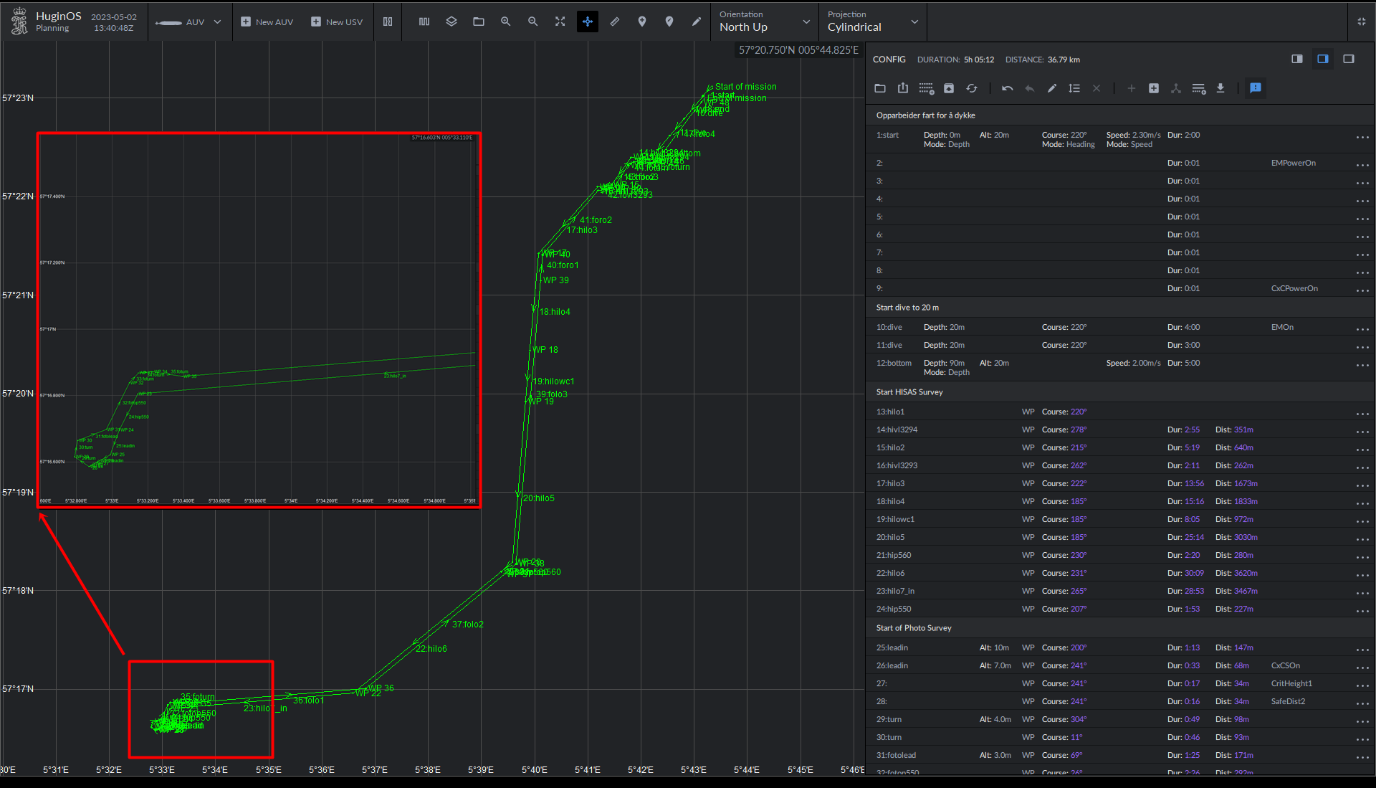Activate the waypoint pin tool

click(641, 21)
